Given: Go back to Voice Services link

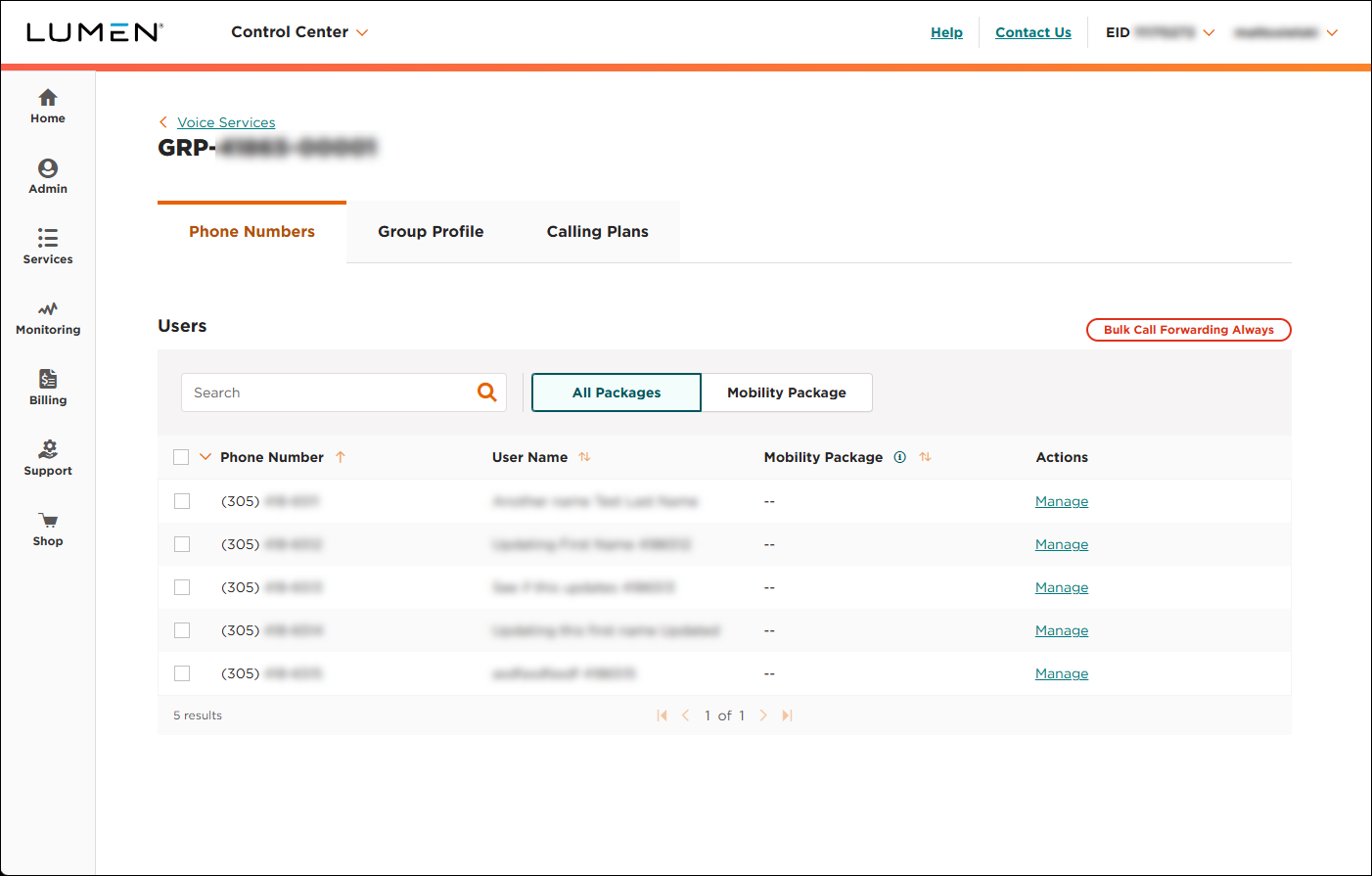Looking at the screenshot, I should tap(226, 122).
